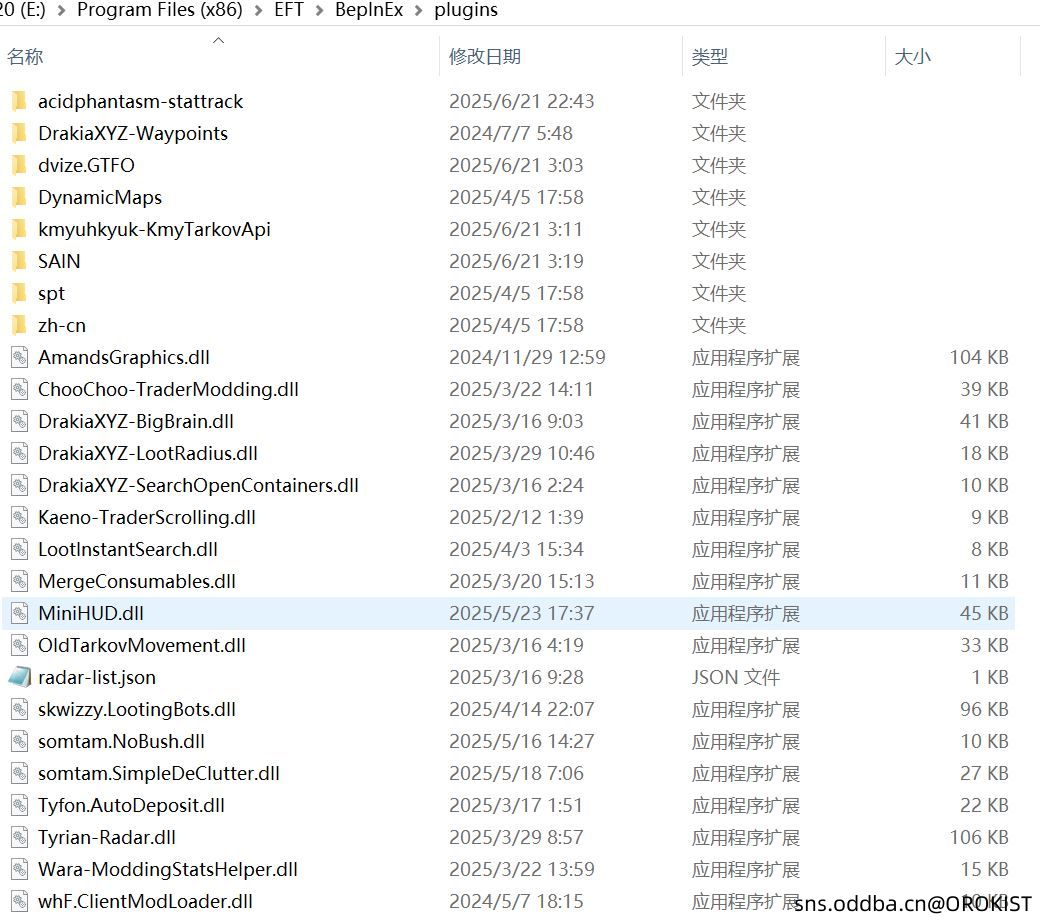Expand the breadcrumb chevron after BepInEx
1040x924 pixels.
pyautogui.click(x=419, y=11)
